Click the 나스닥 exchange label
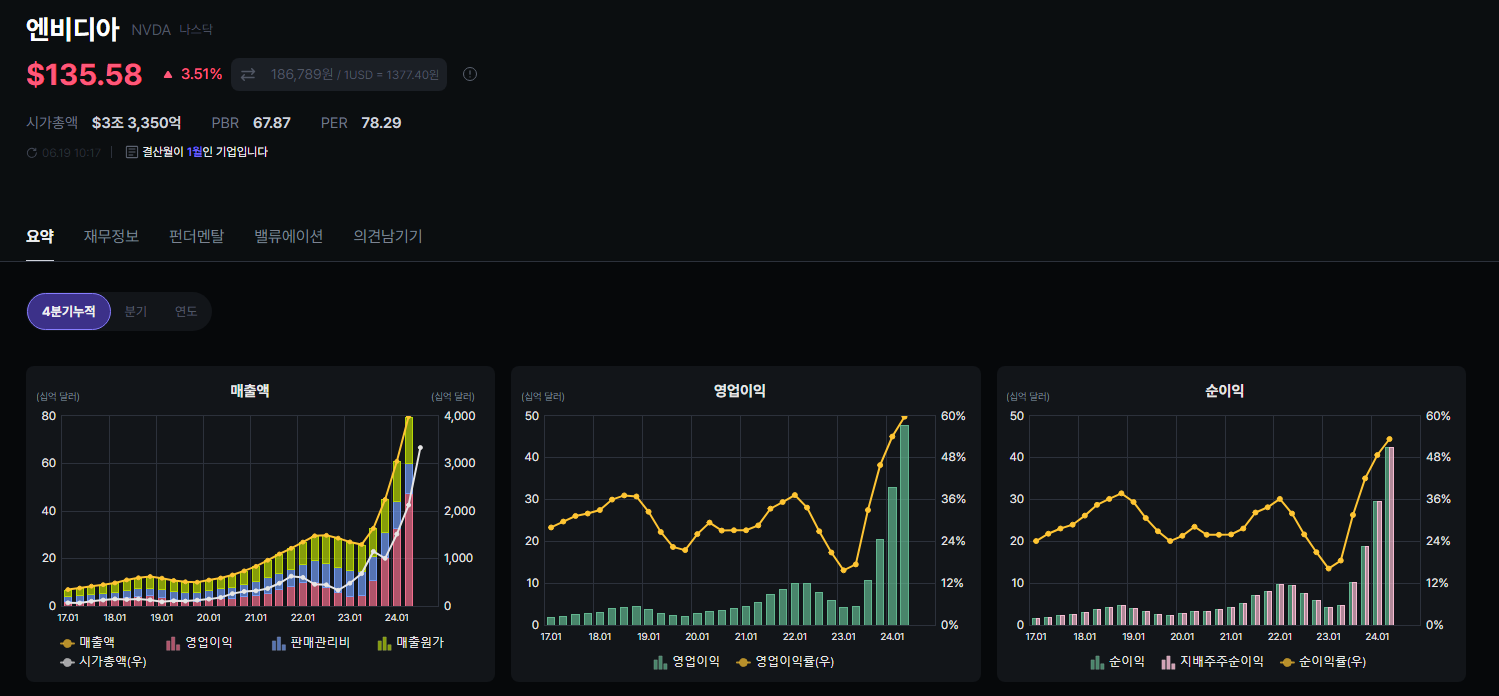 (x=196, y=31)
